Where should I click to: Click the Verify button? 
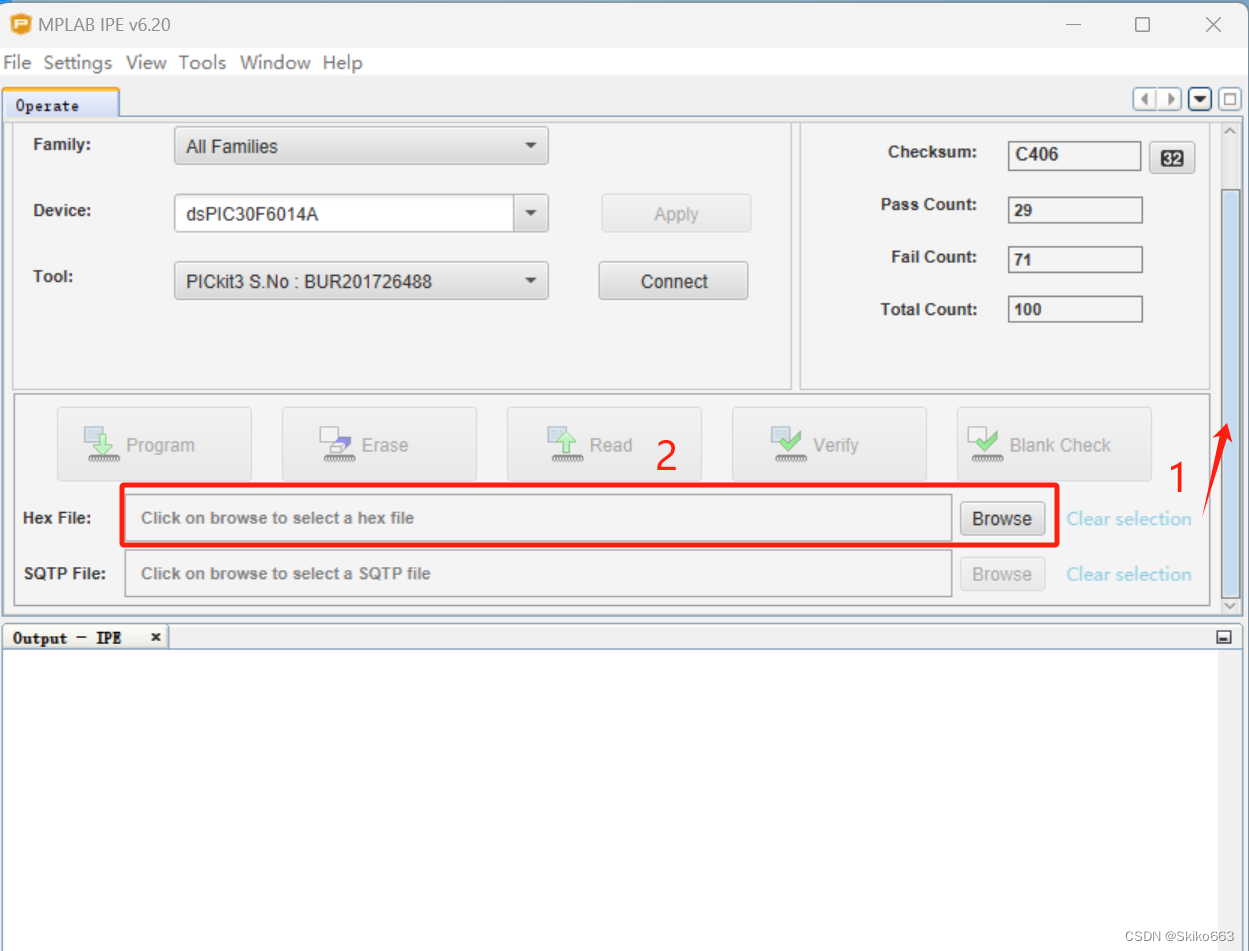tap(829, 445)
